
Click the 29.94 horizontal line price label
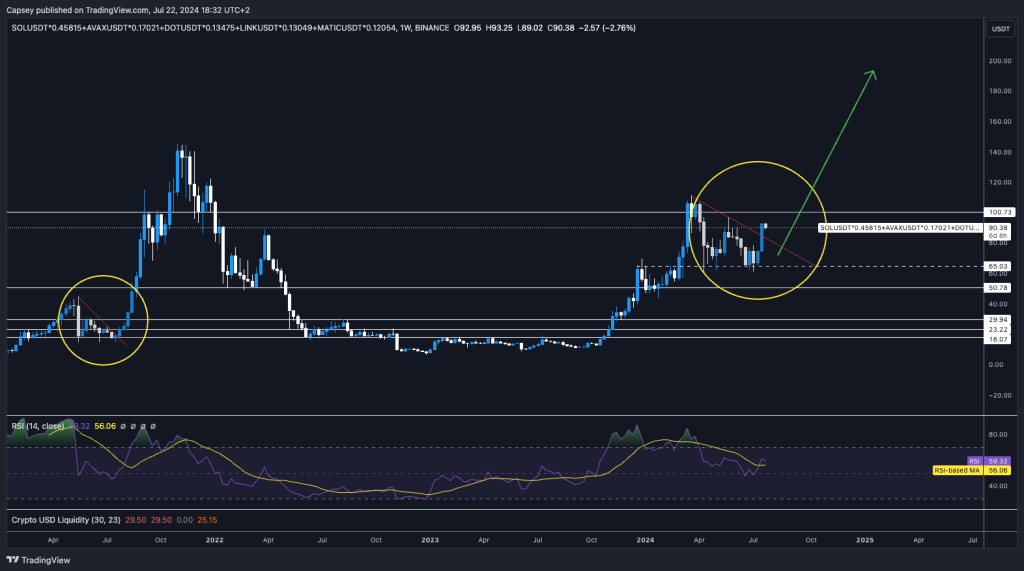(998, 320)
